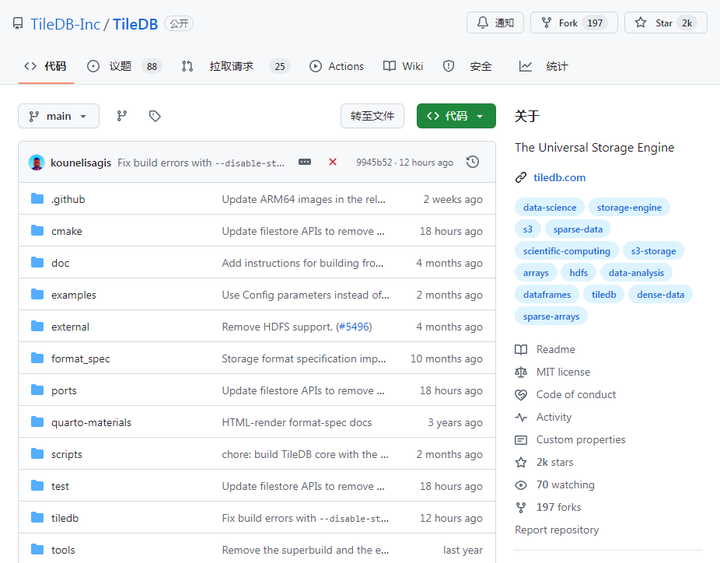Click the test folder icon
The width and height of the screenshot is (720, 563).
point(37,485)
